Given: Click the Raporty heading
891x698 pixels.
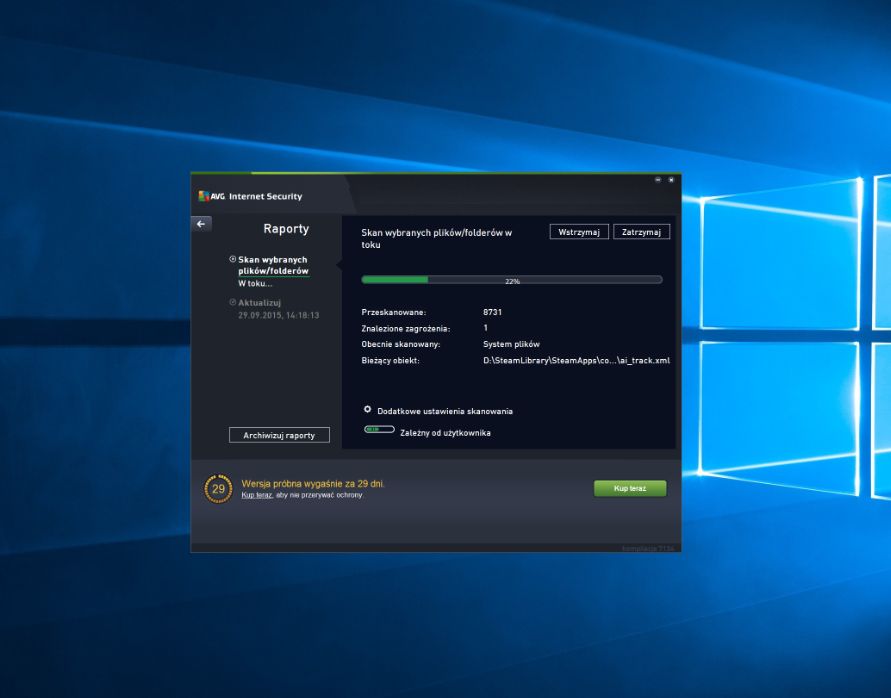Looking at the screenshot, I should point(286,229).
